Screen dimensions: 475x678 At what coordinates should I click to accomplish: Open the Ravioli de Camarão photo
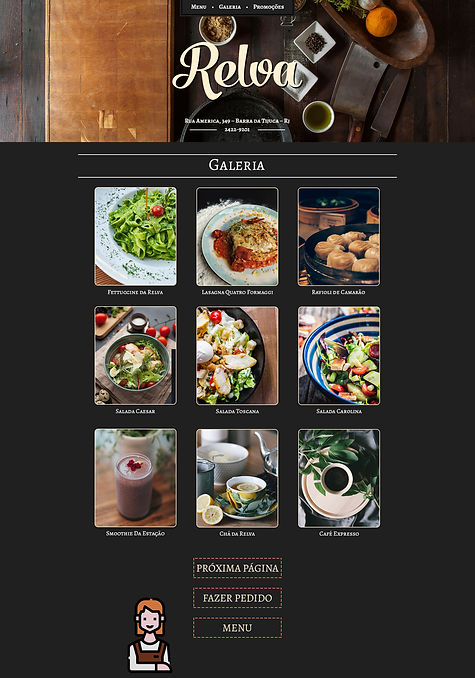click(x=339, y=237)
